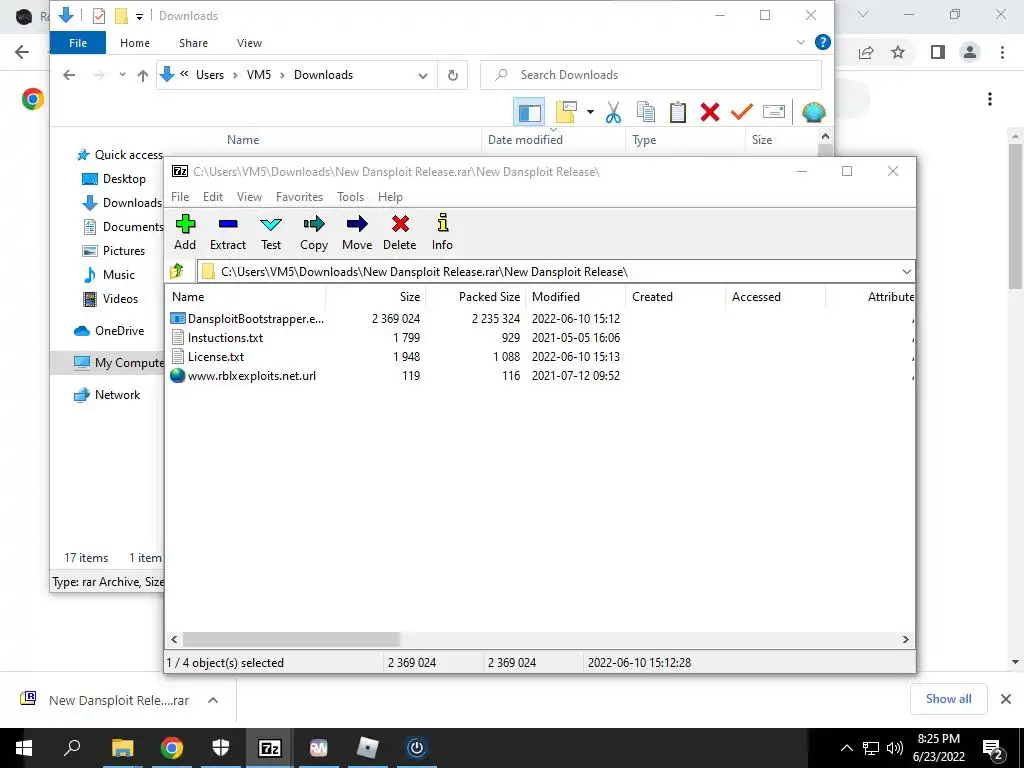Select Desktop in Explorer sidebar
Screen dimensions: 1024x768
[114, 179]
